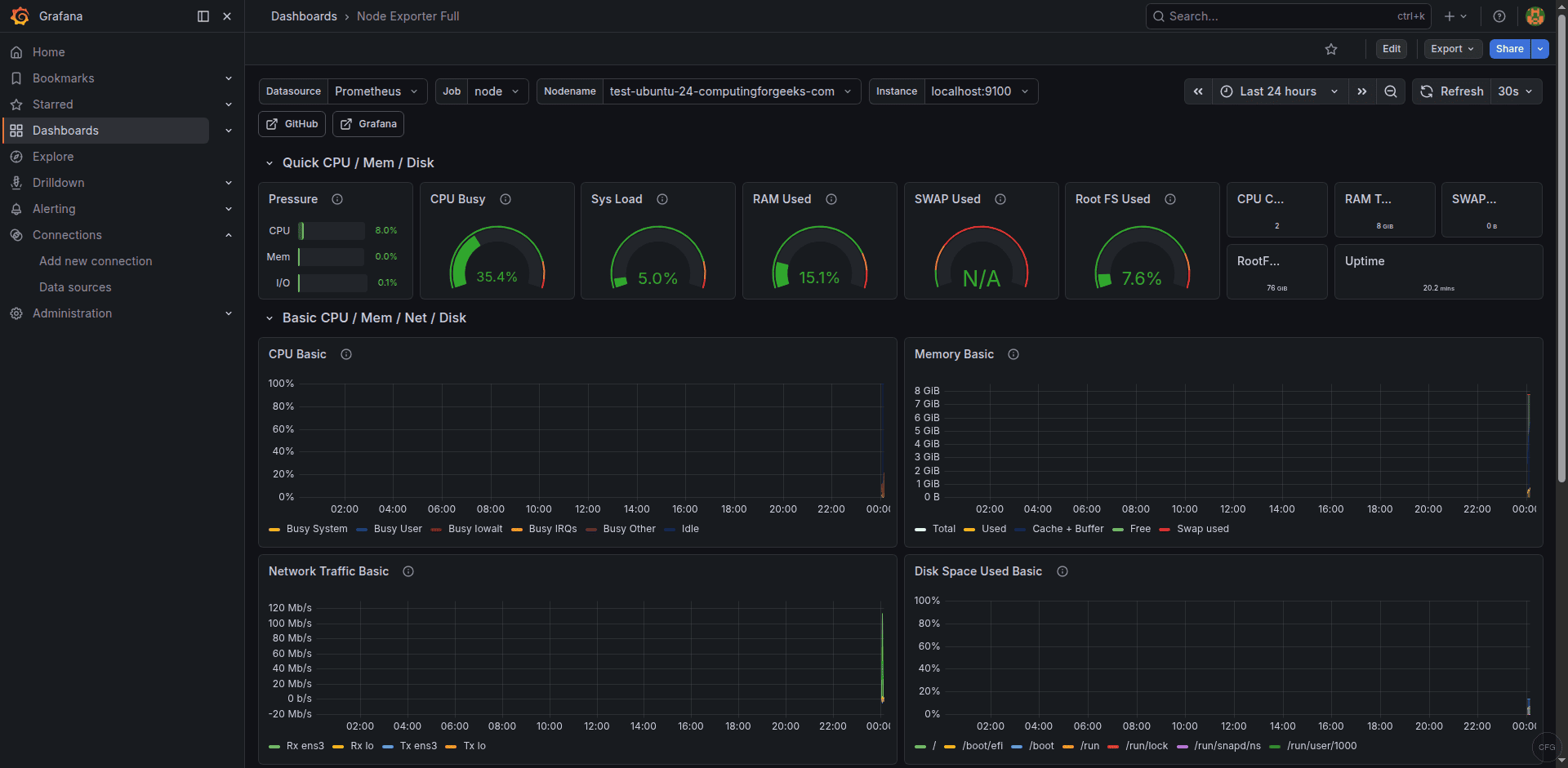The width and height of the screenshot is (1568, 768).
Task: Open the Last 24 hours time range picker
Action: (1276, 91)
